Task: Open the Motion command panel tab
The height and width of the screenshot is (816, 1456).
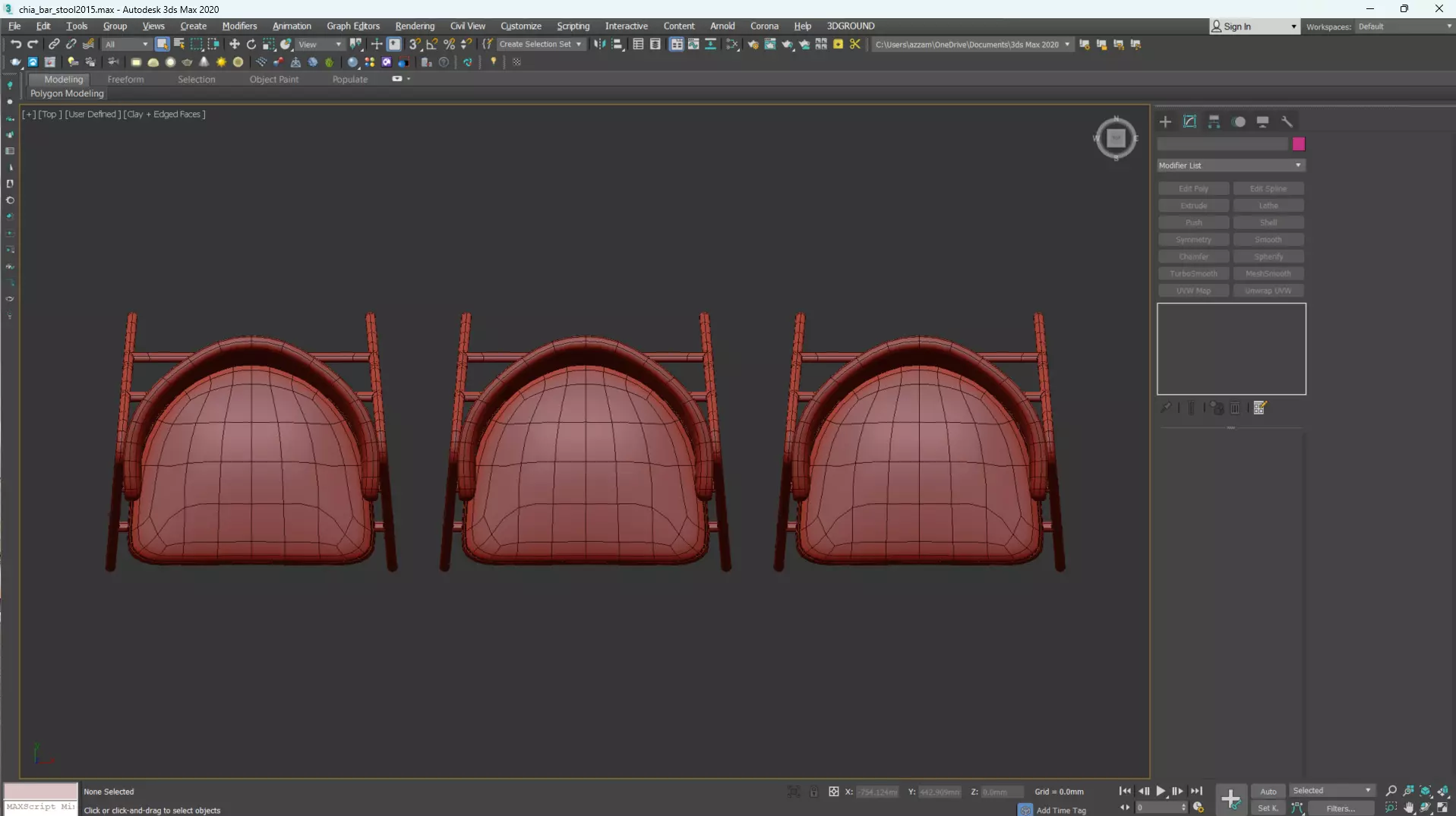Action: point(1239,121)
